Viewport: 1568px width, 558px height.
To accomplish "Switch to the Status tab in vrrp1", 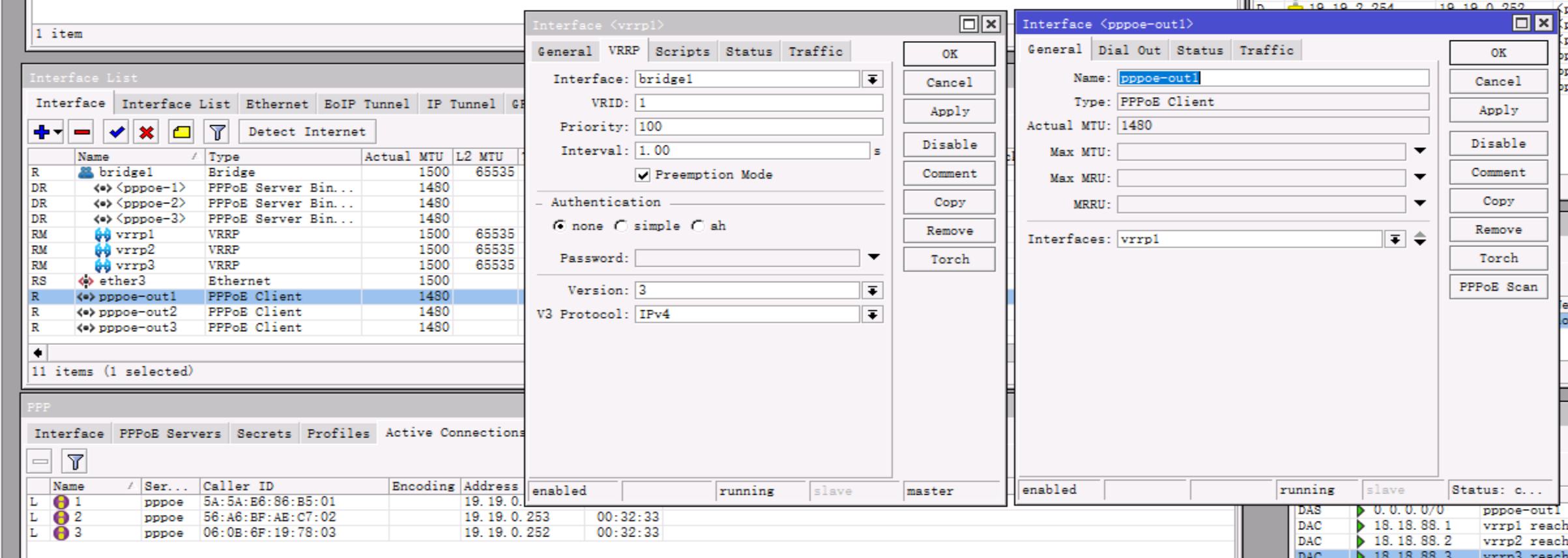I will pyautogui.click(x=749, y=51).
